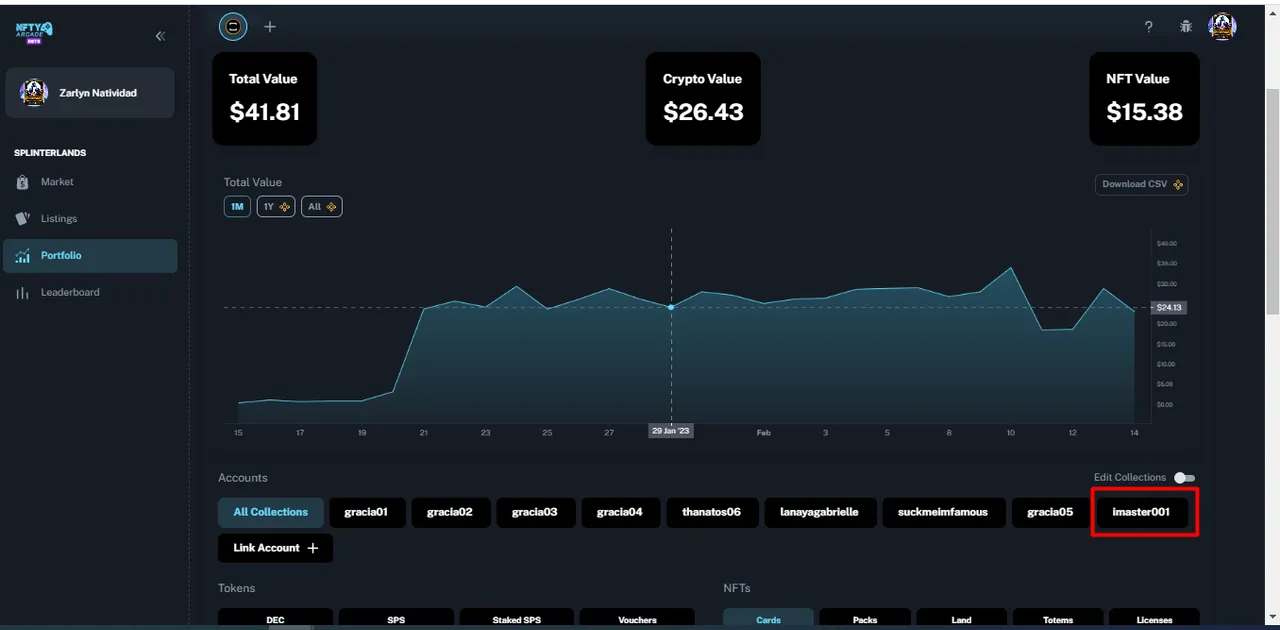Open Listings in sidebar
The height and width of the screenshot is (630, 1280).
pos(90,219)
